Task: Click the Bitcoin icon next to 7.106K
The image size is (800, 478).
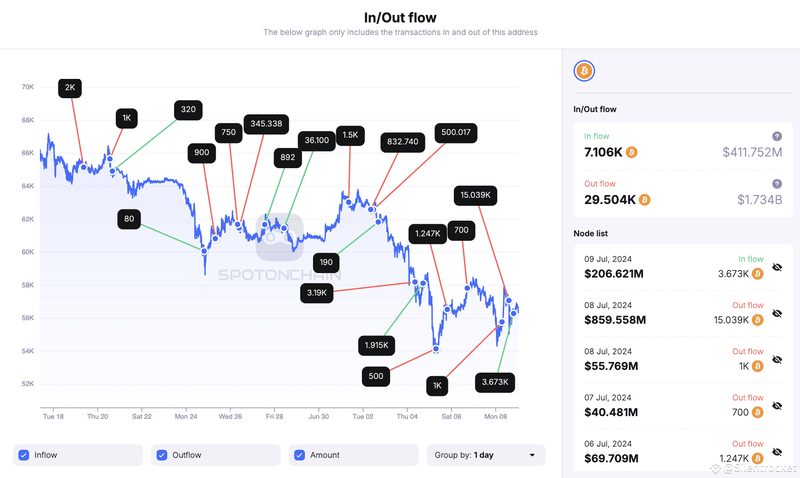Action: pos(631,152)
